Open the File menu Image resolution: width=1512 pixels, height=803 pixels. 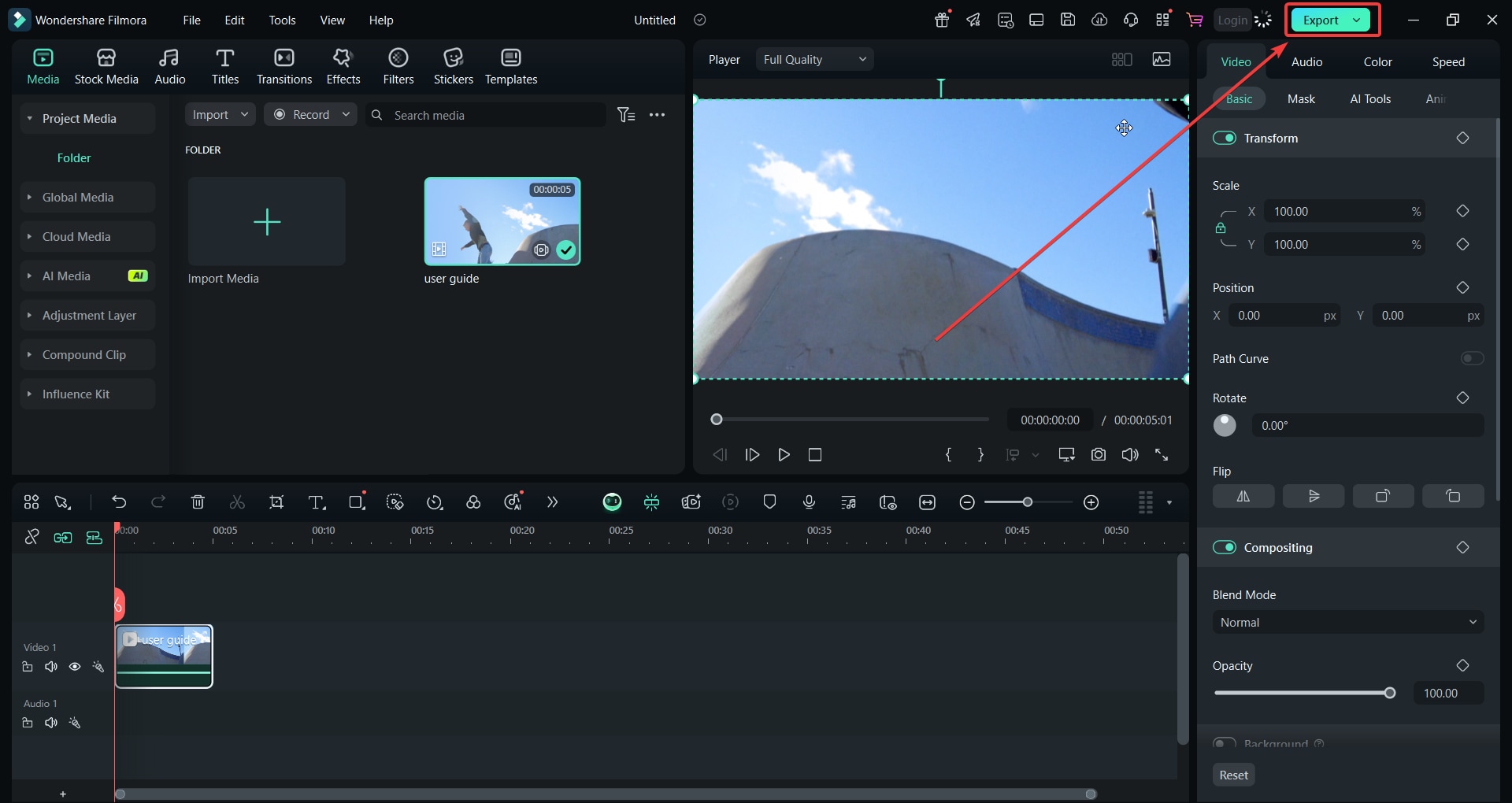pos(191,20)
